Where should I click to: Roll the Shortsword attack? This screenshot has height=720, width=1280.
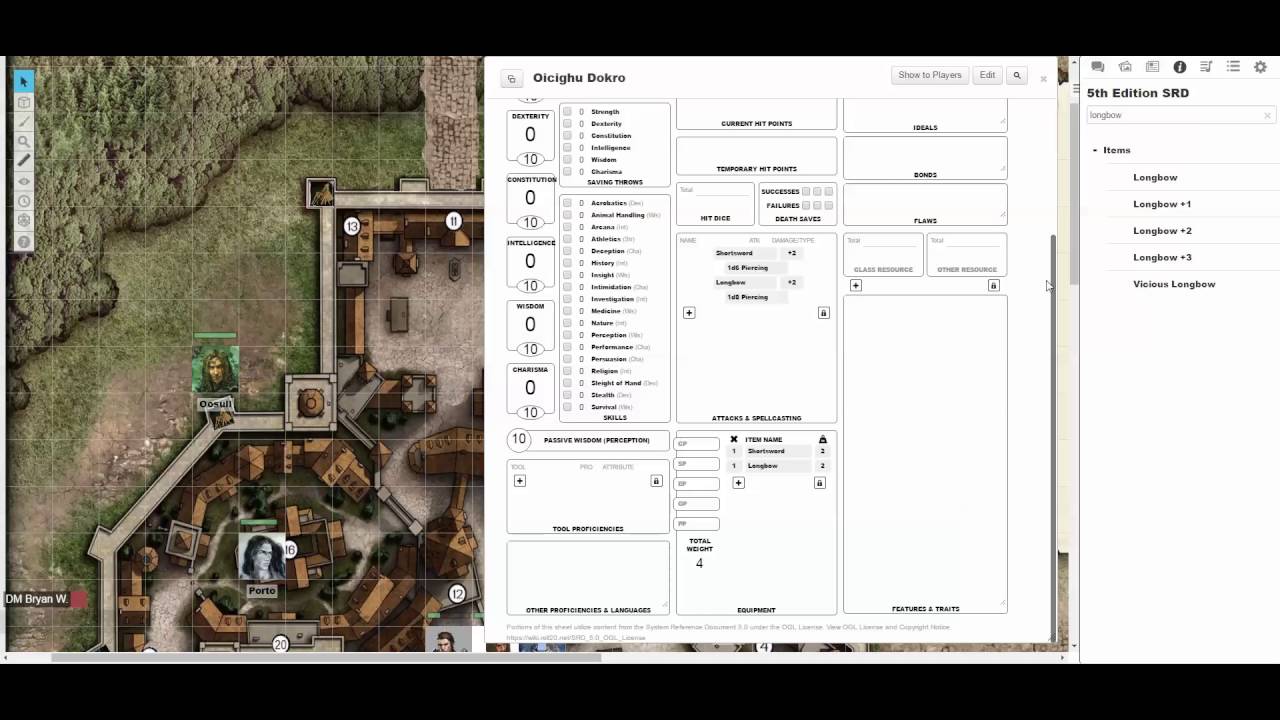coord(734,253)
